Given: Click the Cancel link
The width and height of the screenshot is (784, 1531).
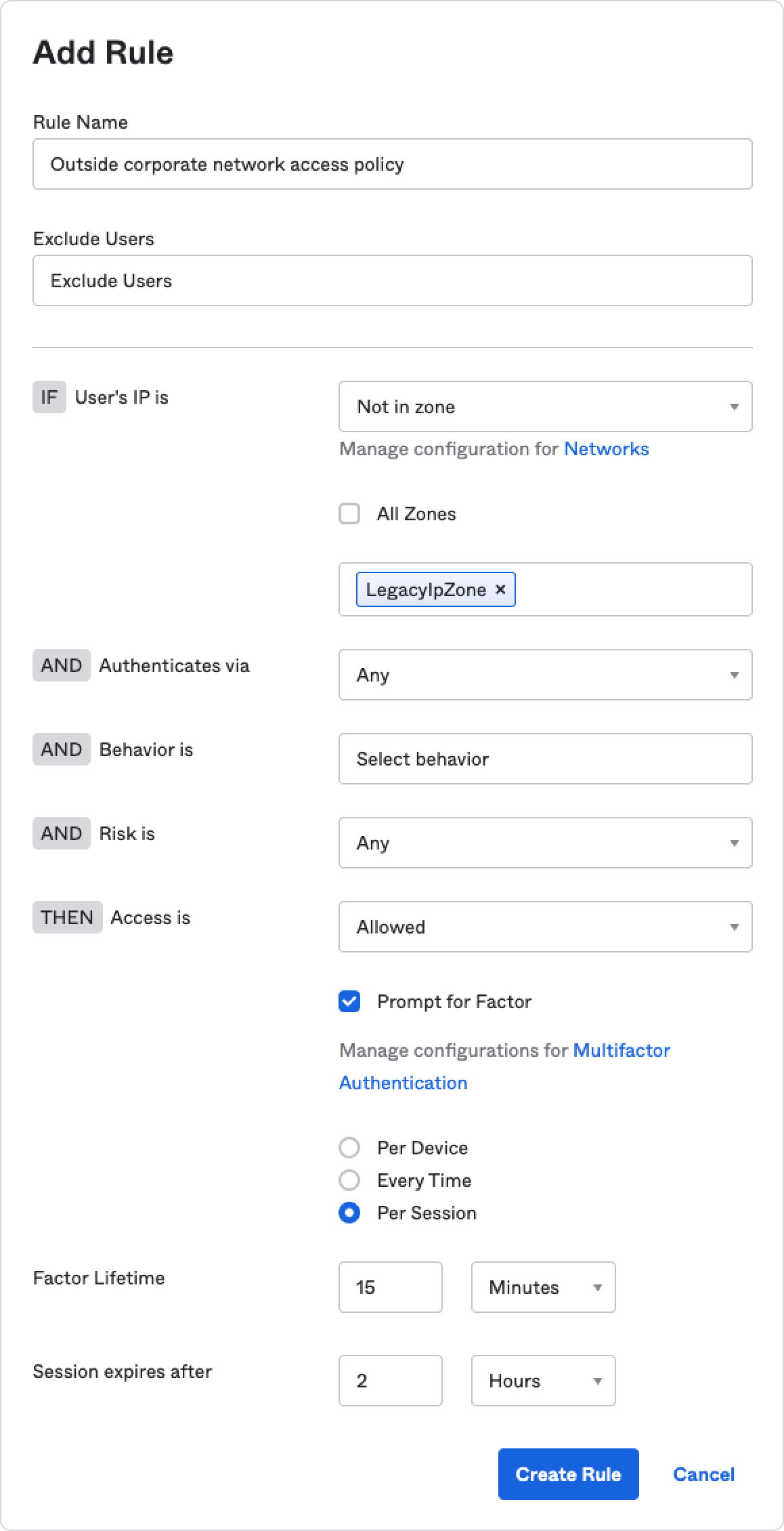Looking at the screenshot, I should [703, 1474].
